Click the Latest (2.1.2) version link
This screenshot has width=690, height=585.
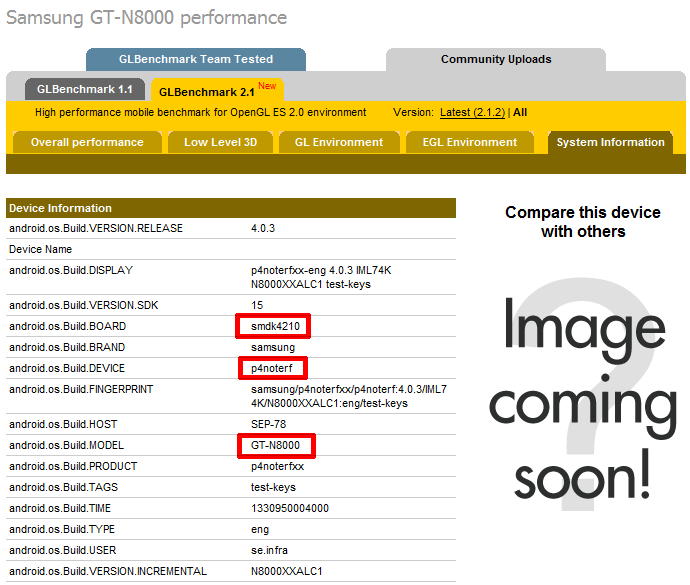473,113
